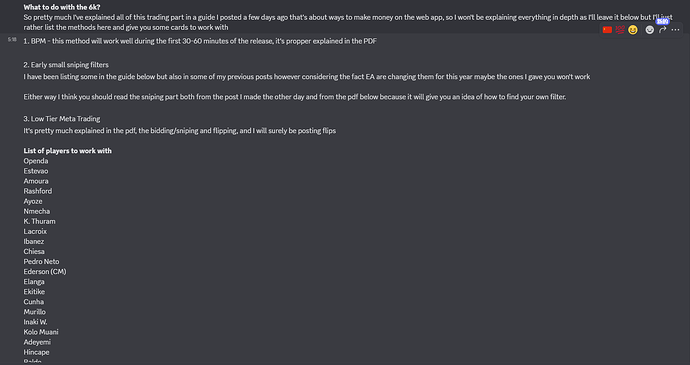690x365 pixels.
Task: Click the player name K. Thuram
Action: click(x=40, y=221)
